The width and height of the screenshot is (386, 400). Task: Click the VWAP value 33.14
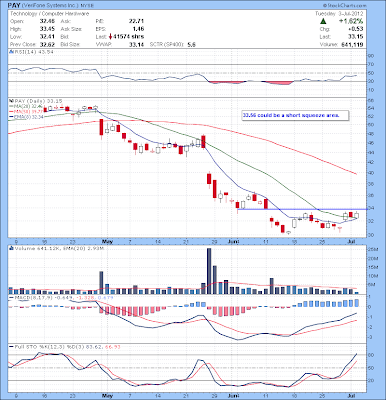(137, 44)
